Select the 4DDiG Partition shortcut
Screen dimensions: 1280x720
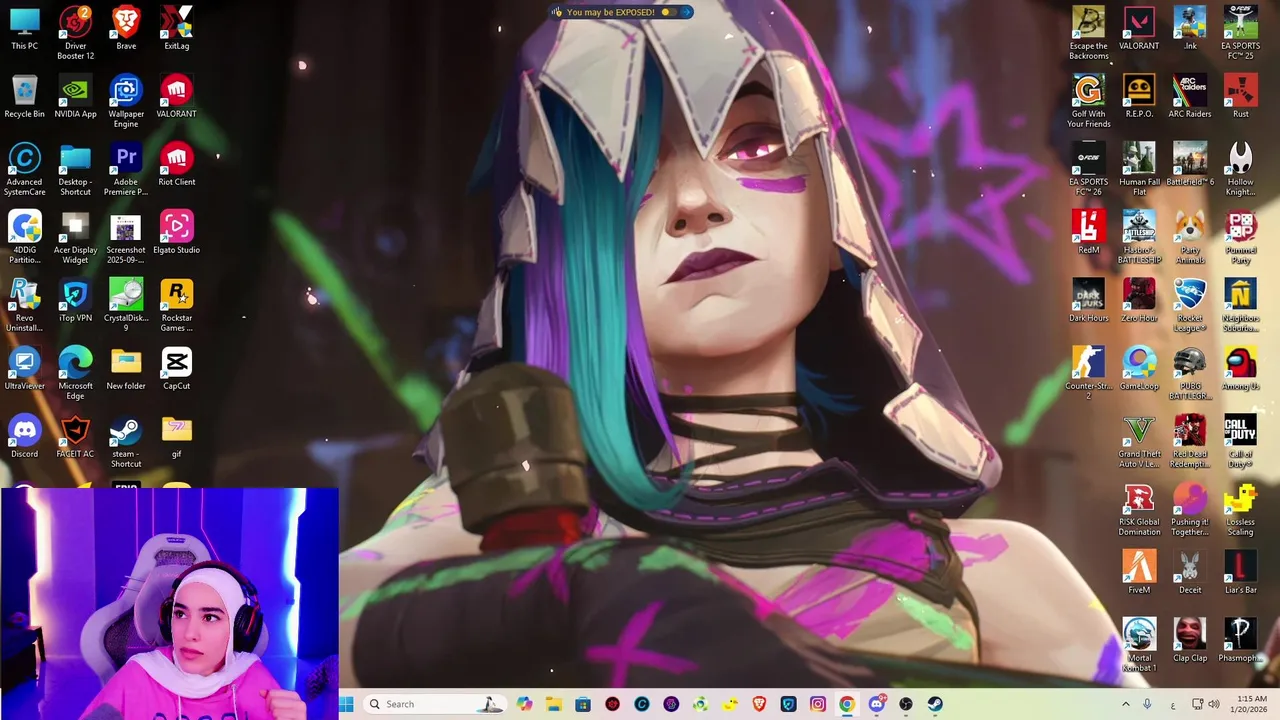click(x=25, y=237)
